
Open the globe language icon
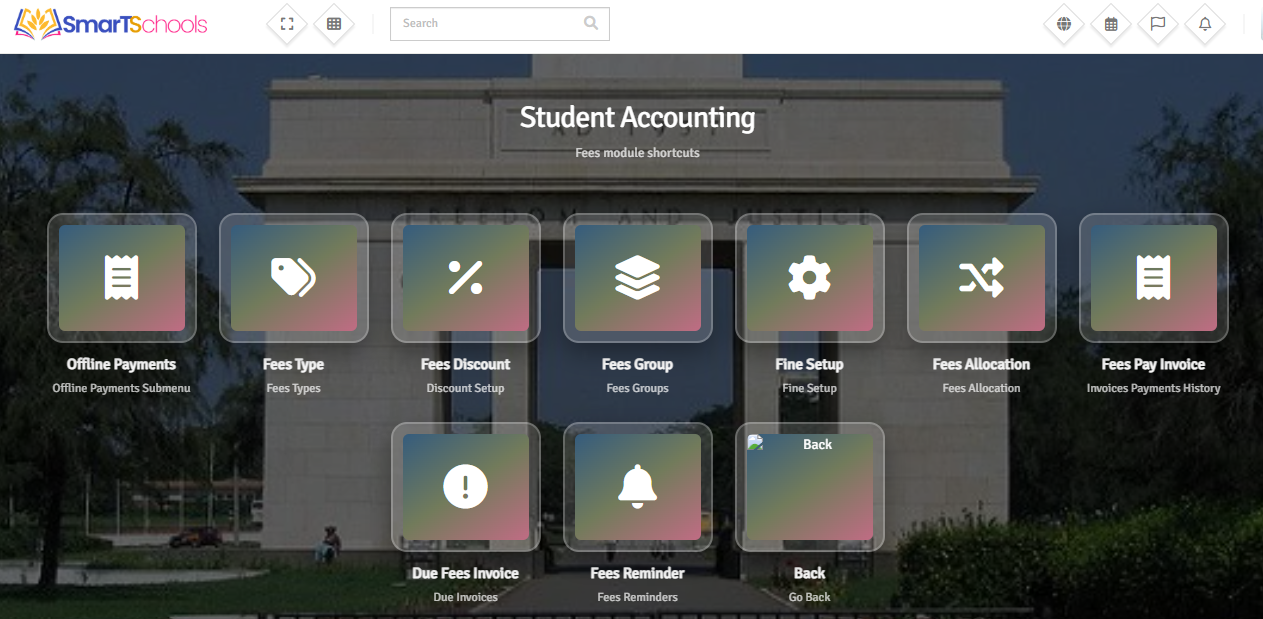click(x=1064, y=24)
